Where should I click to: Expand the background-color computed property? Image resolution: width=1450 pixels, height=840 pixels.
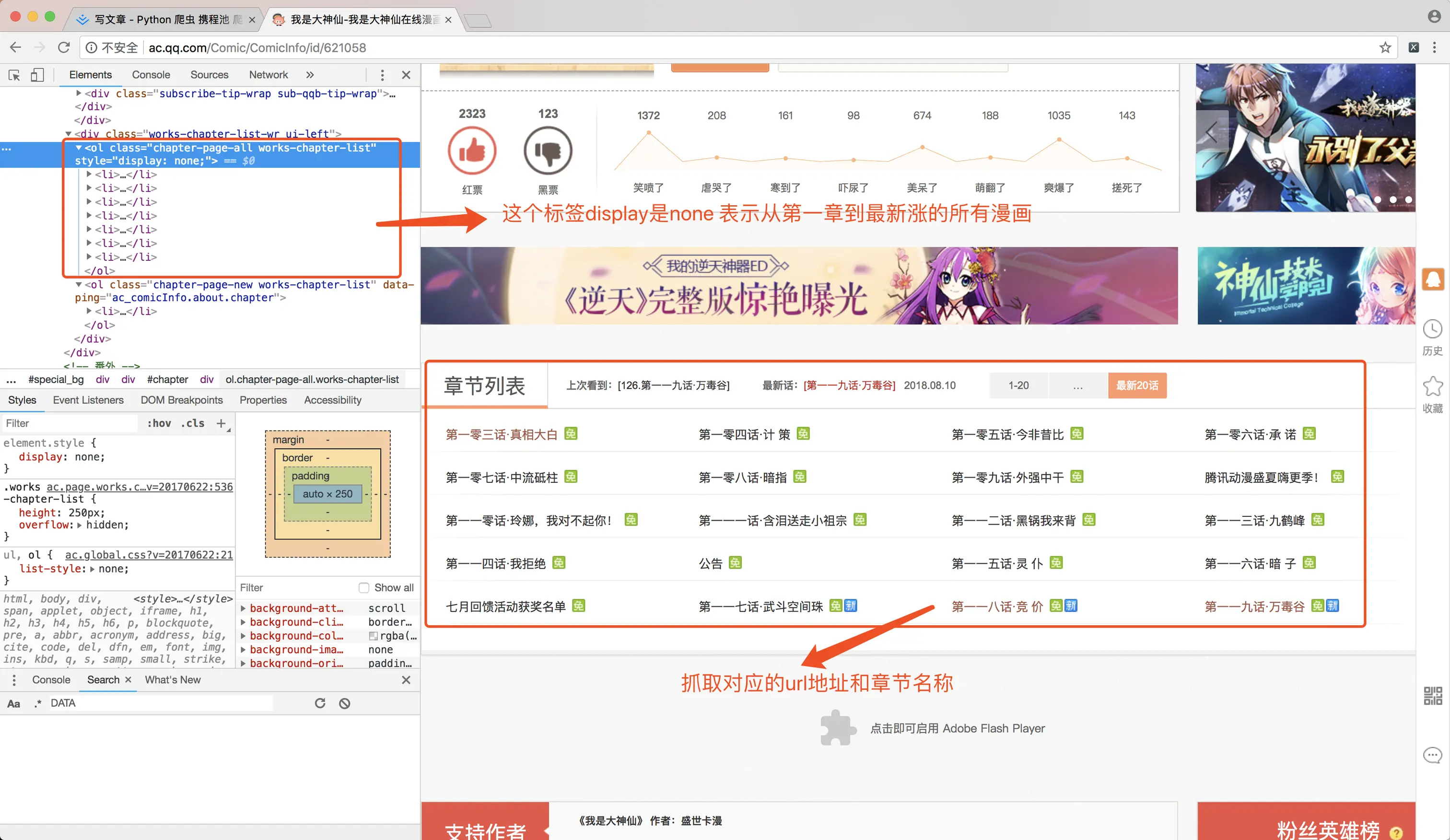coord(243,636)
